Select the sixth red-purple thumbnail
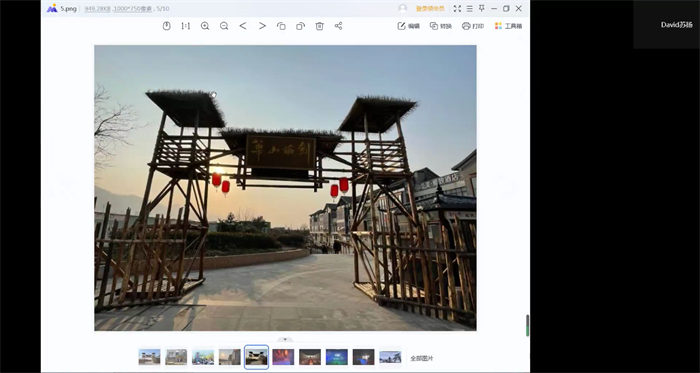 coord(283,357)
